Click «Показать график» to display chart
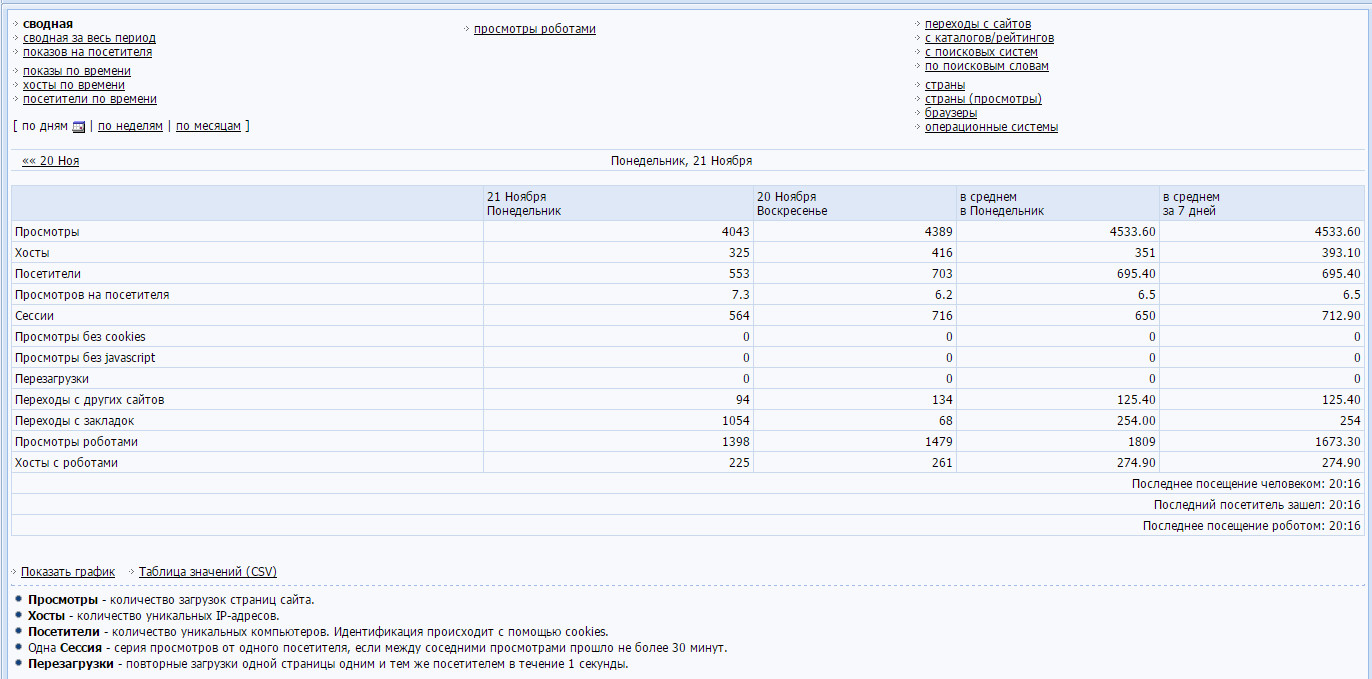This screenshot has height=679, width=1372. 67,572
